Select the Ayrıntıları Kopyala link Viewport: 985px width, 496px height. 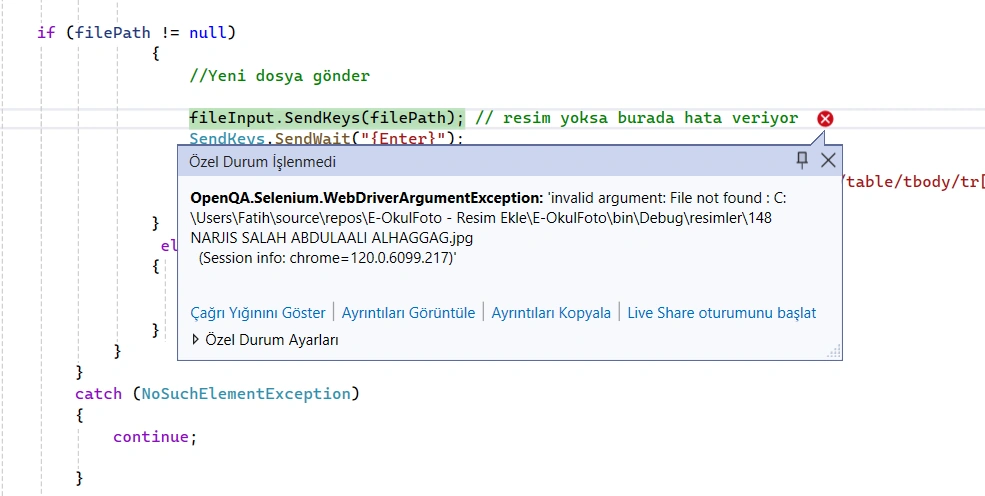tap(551, 313)
